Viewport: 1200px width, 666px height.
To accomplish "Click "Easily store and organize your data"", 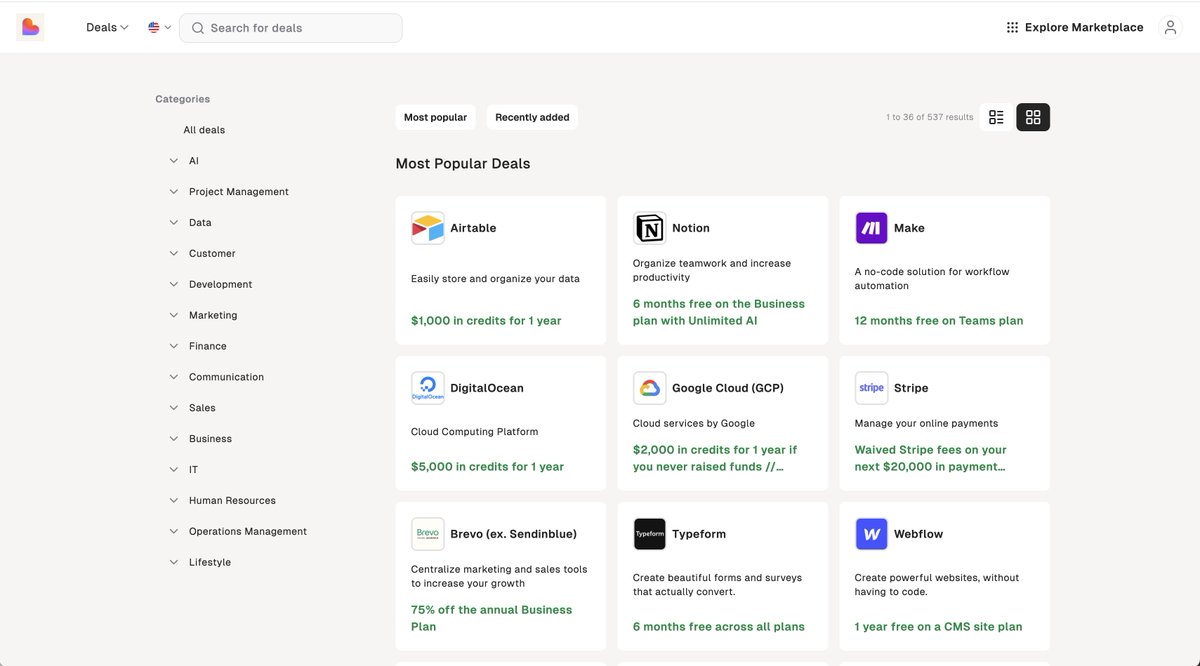I will point(495,279).
